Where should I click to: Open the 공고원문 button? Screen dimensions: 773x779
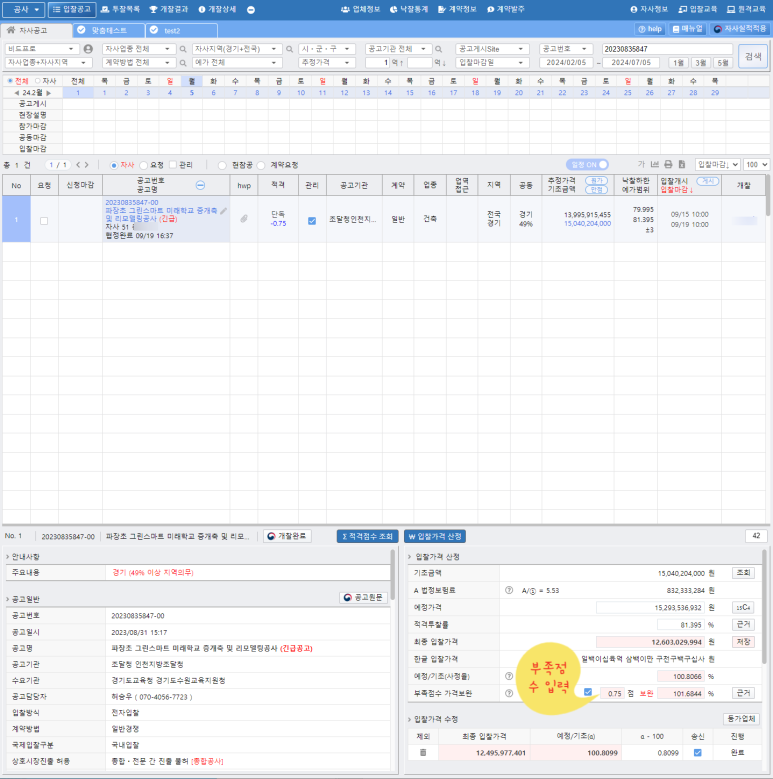tap(364, 597)
